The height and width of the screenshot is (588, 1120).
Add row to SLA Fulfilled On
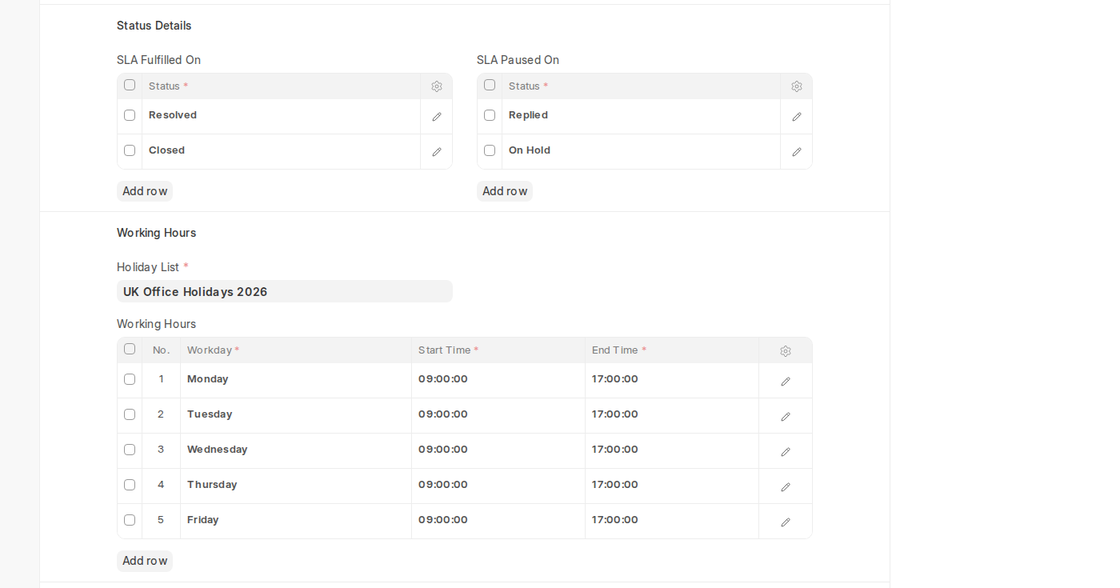click(x=144, y=191)
